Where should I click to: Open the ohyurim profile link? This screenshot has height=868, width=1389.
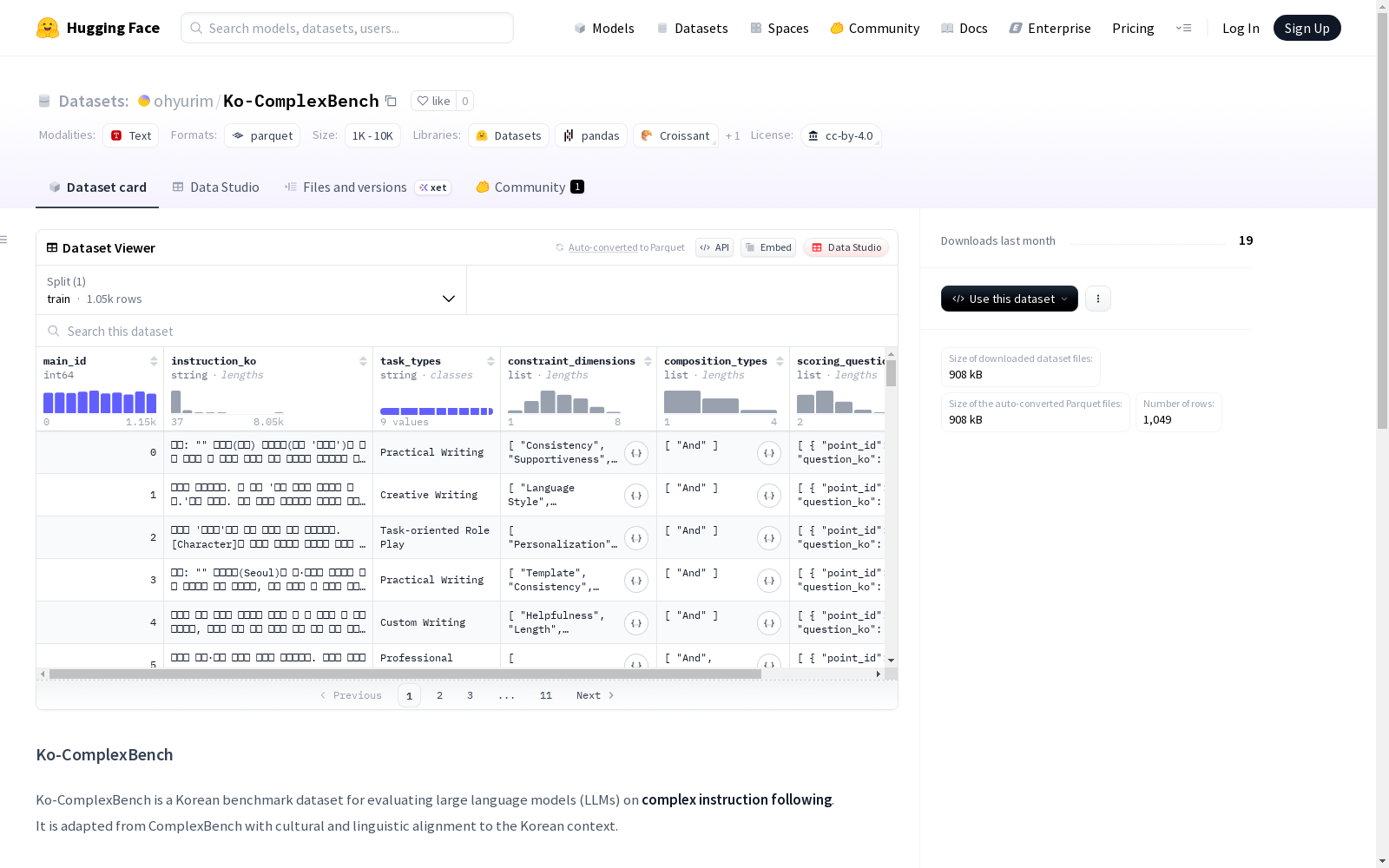click(x=183, y=101)
